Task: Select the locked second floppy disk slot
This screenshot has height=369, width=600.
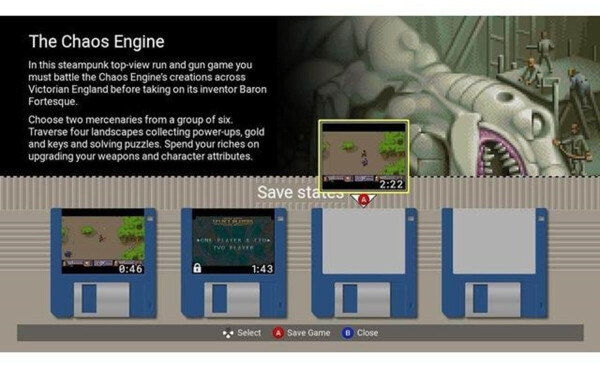Action: (233, 263)
